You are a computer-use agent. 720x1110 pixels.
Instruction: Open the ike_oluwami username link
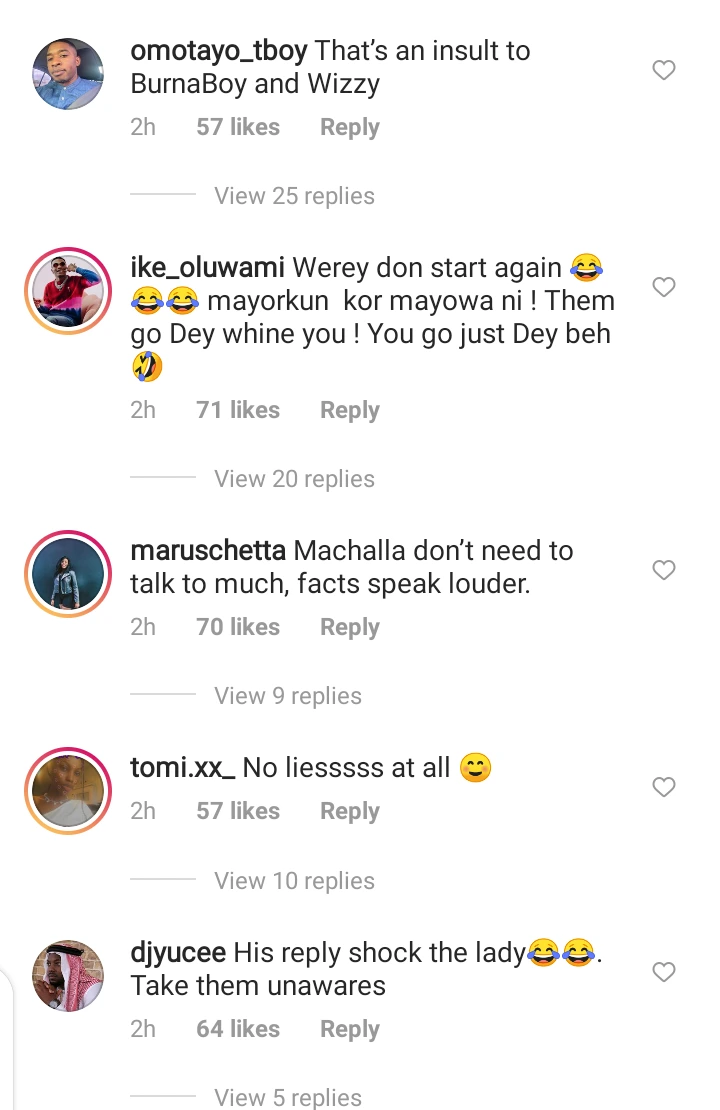[x=207, y=268]
